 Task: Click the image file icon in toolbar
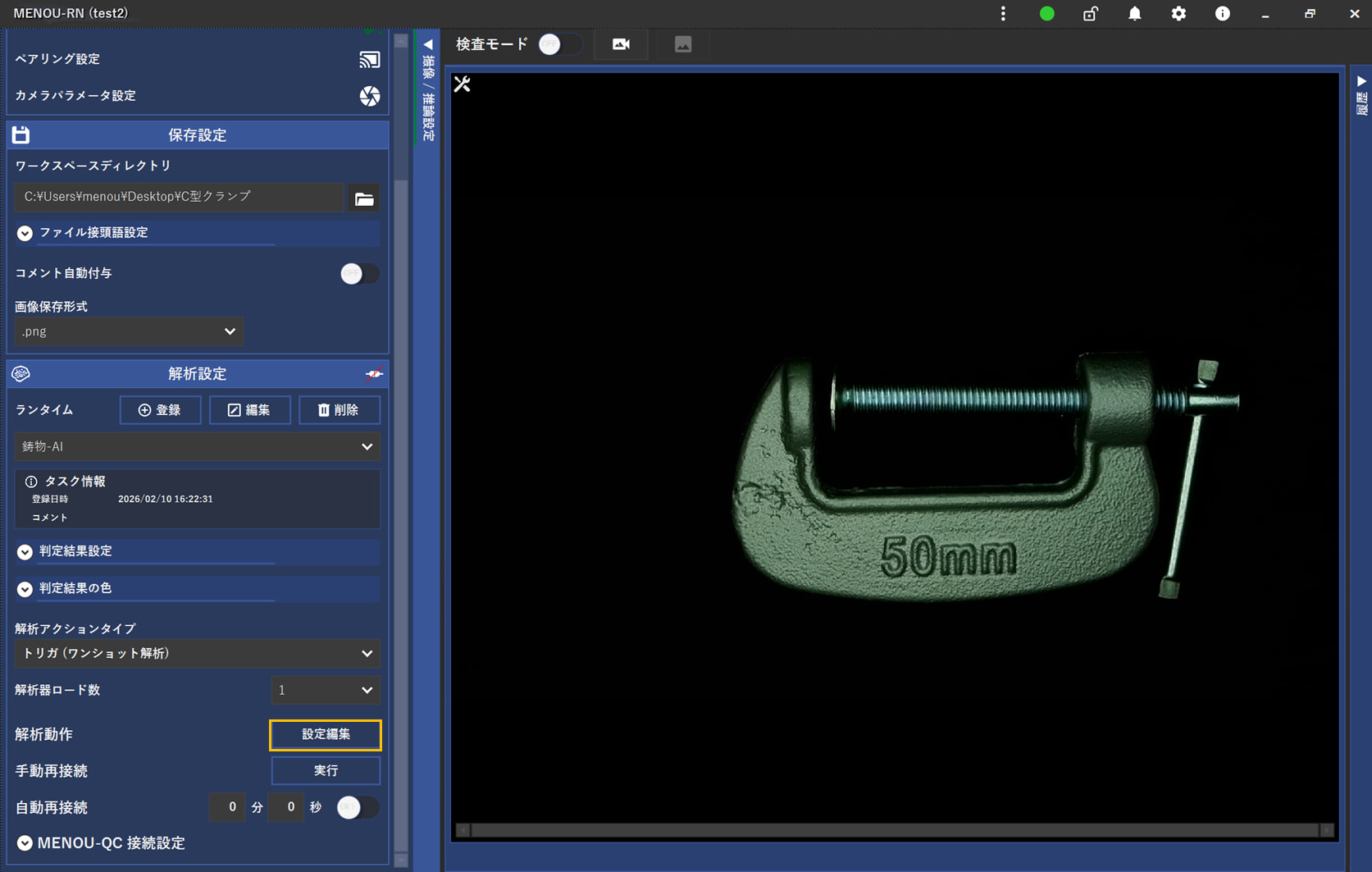[x=682, y=44]
